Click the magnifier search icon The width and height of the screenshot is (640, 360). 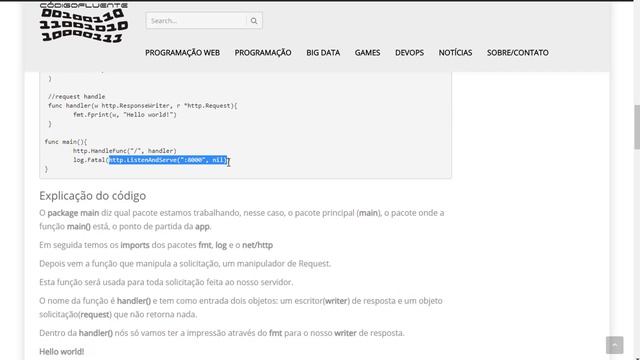pos(254,21)
